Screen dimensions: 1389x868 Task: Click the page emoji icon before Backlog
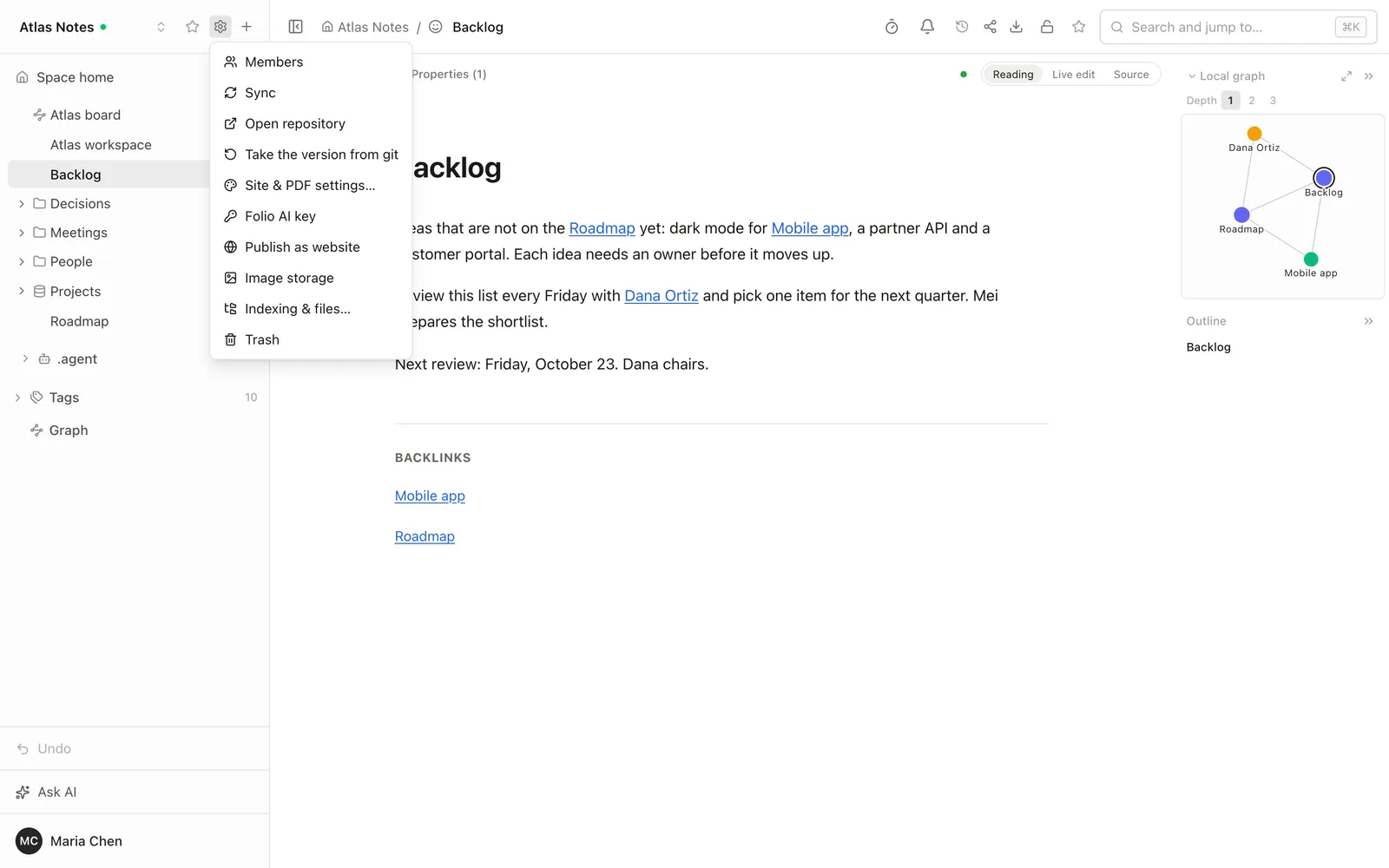tap(436, 27)
